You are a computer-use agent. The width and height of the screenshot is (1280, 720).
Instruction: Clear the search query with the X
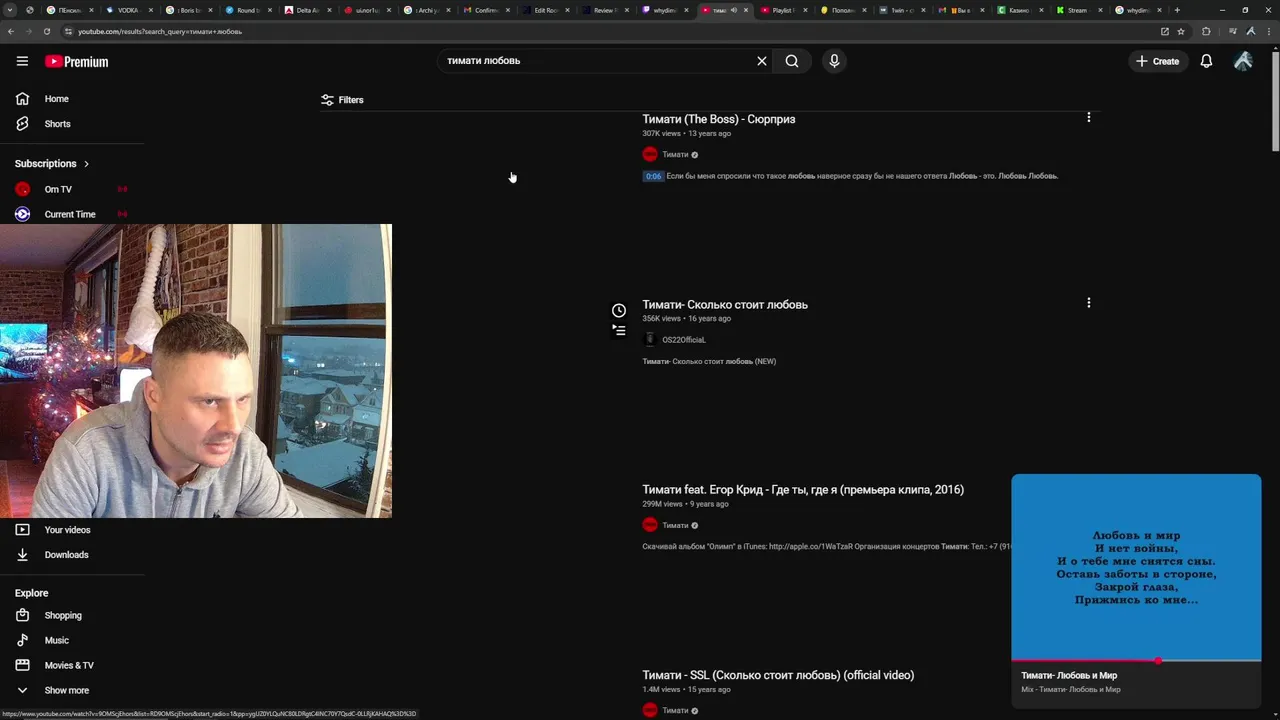[762, 61]
